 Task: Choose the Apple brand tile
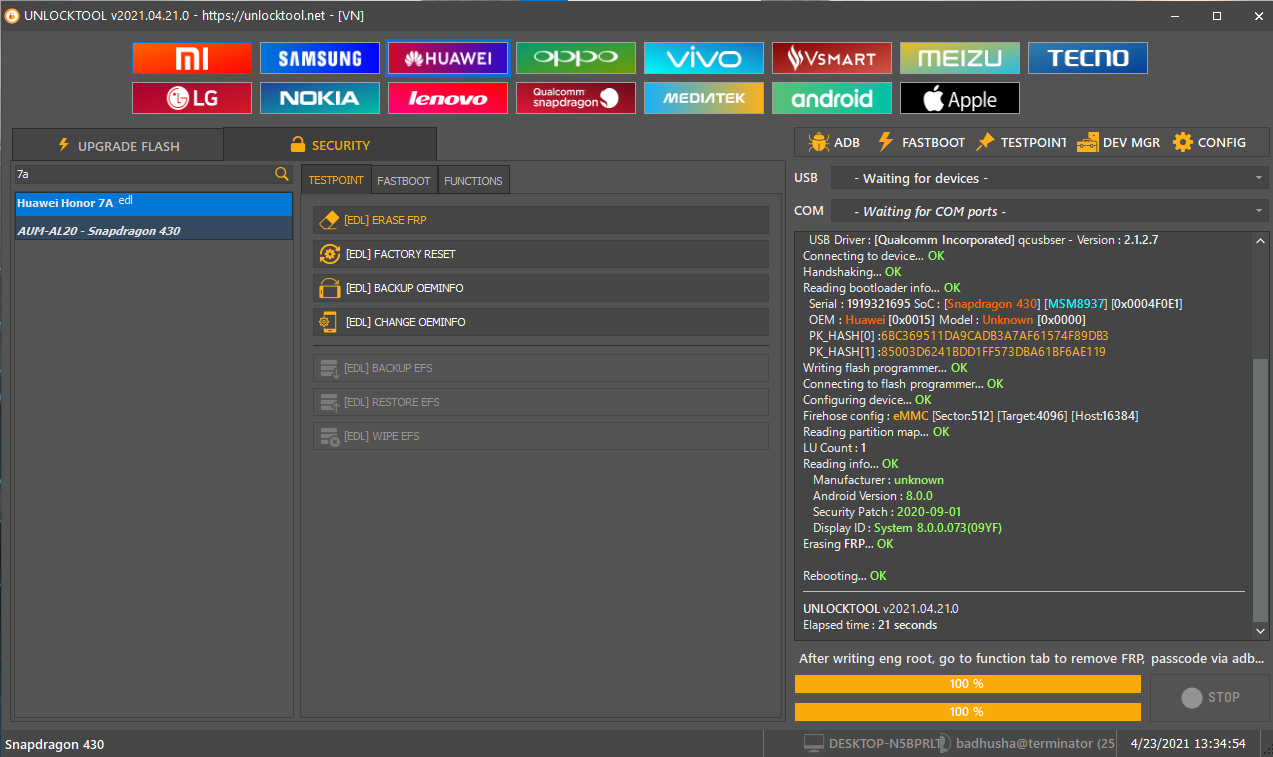pyautogui.click(x=960, y=98)
